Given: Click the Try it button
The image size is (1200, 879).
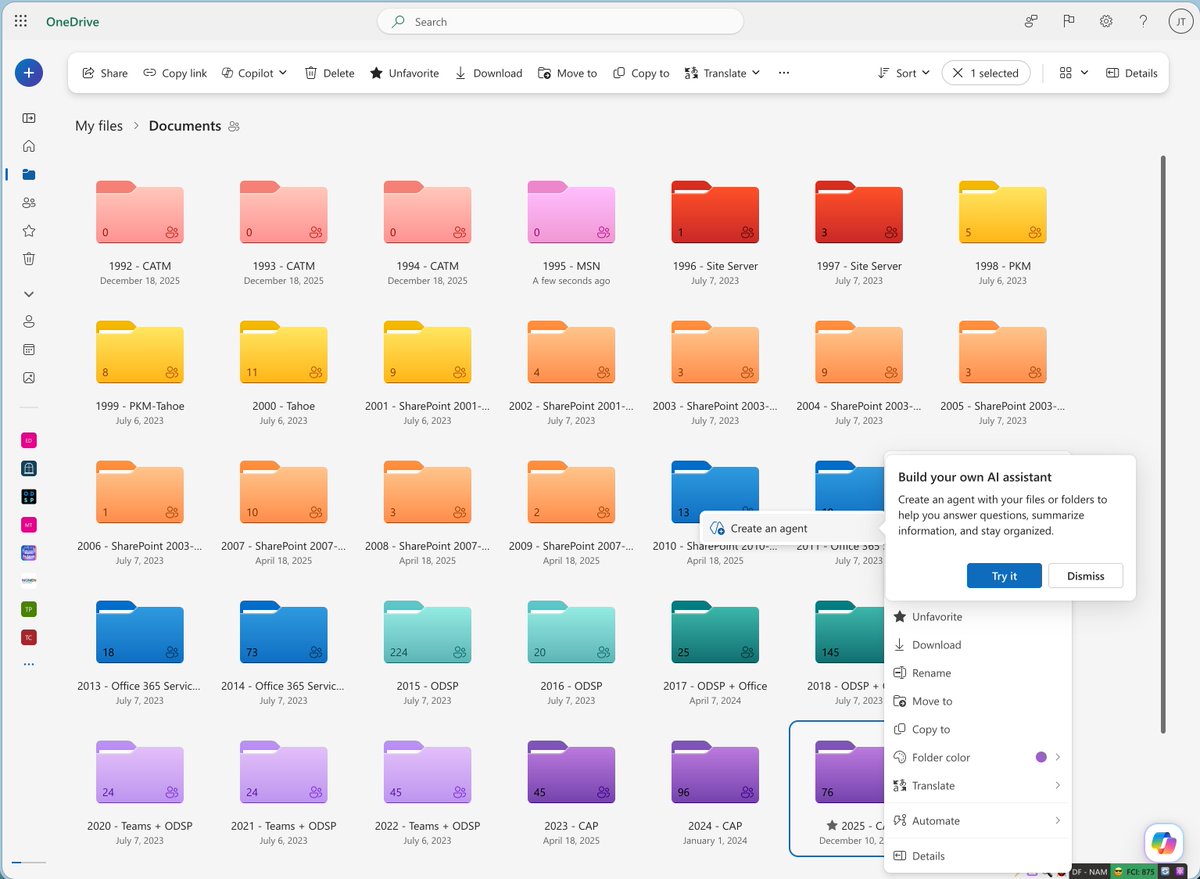Looking at the screenshot, I should 1004,576.
